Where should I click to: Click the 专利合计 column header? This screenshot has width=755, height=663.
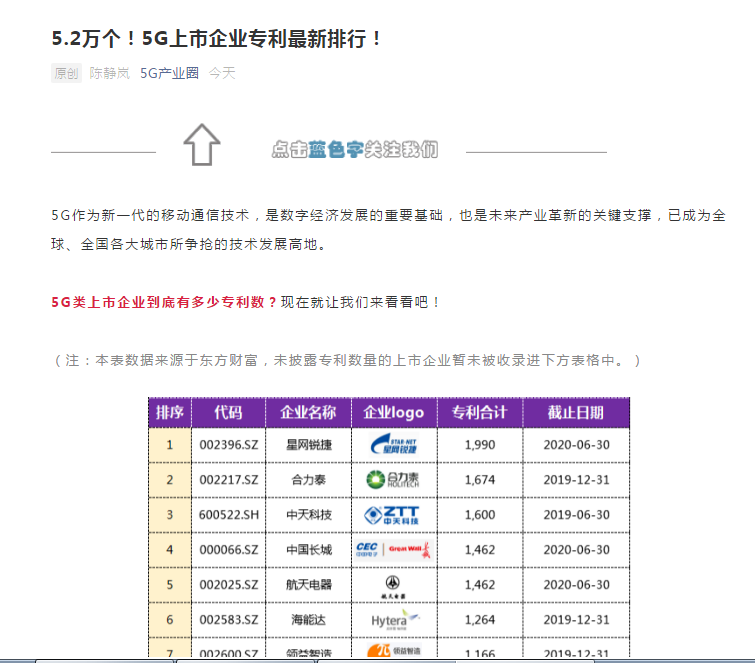point(480,413)
